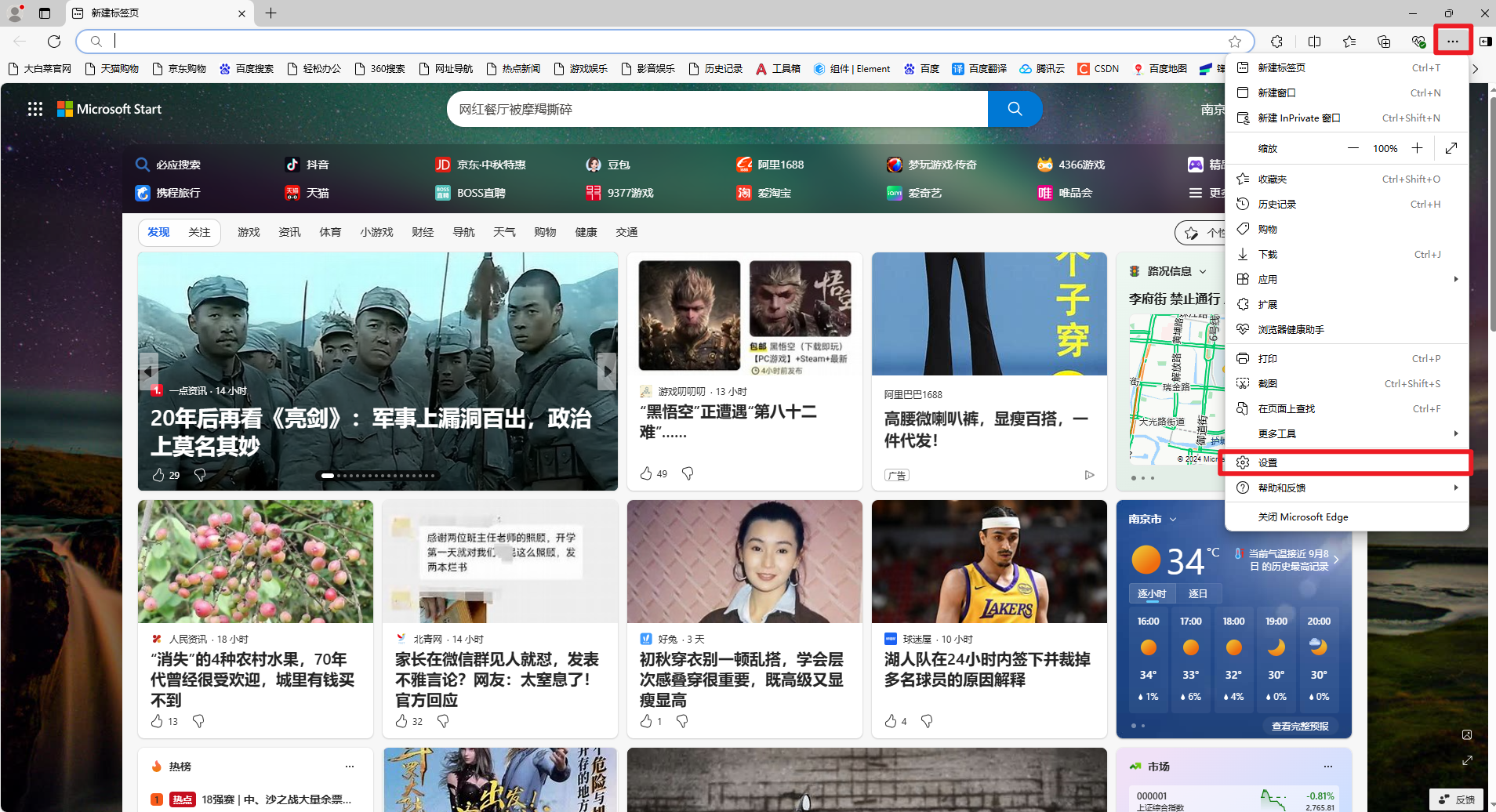Open the 南京市 location dropdown
The image size is (1496, 812).
click(1153, 518)
